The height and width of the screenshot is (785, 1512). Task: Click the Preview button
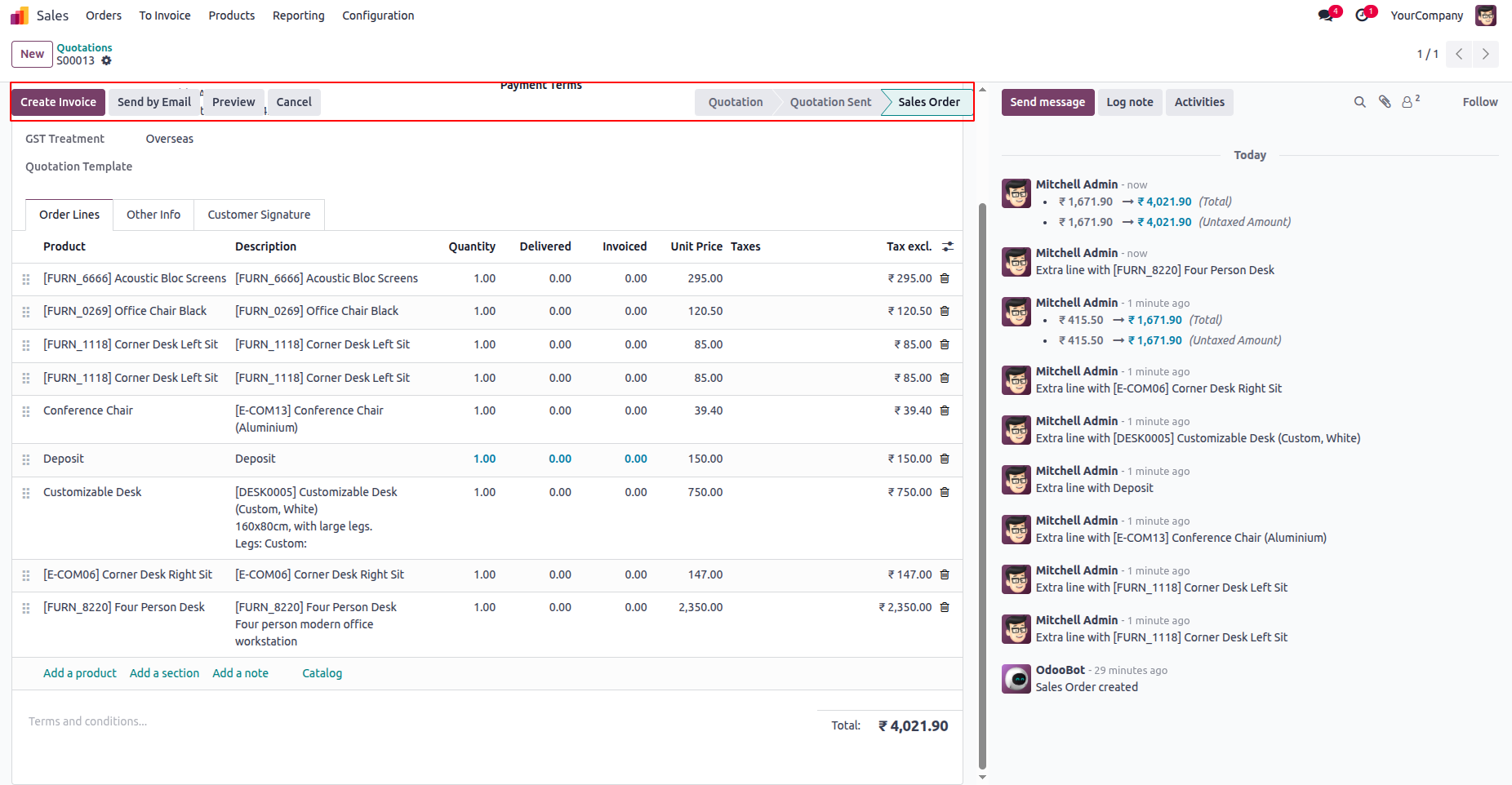pos(233,102)
